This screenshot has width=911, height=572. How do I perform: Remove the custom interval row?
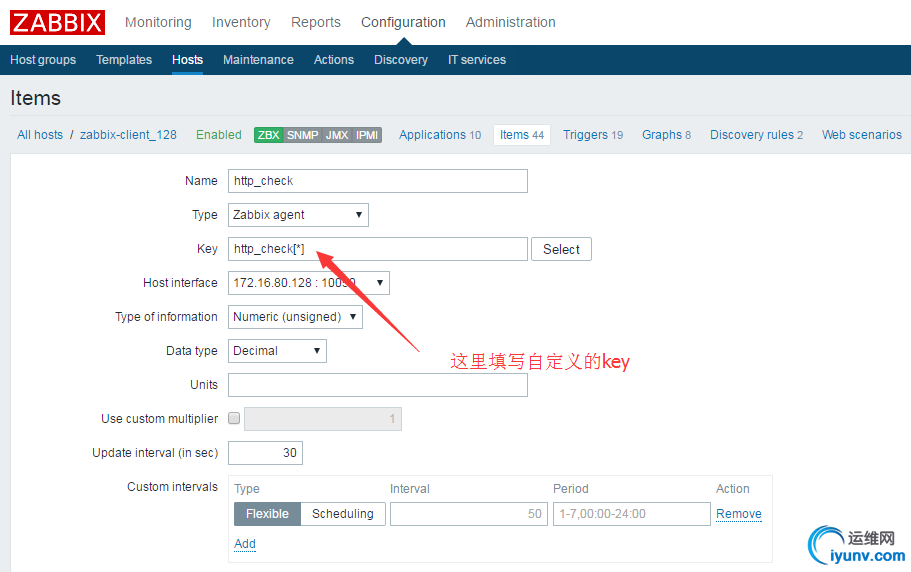(x=738, y=514)
